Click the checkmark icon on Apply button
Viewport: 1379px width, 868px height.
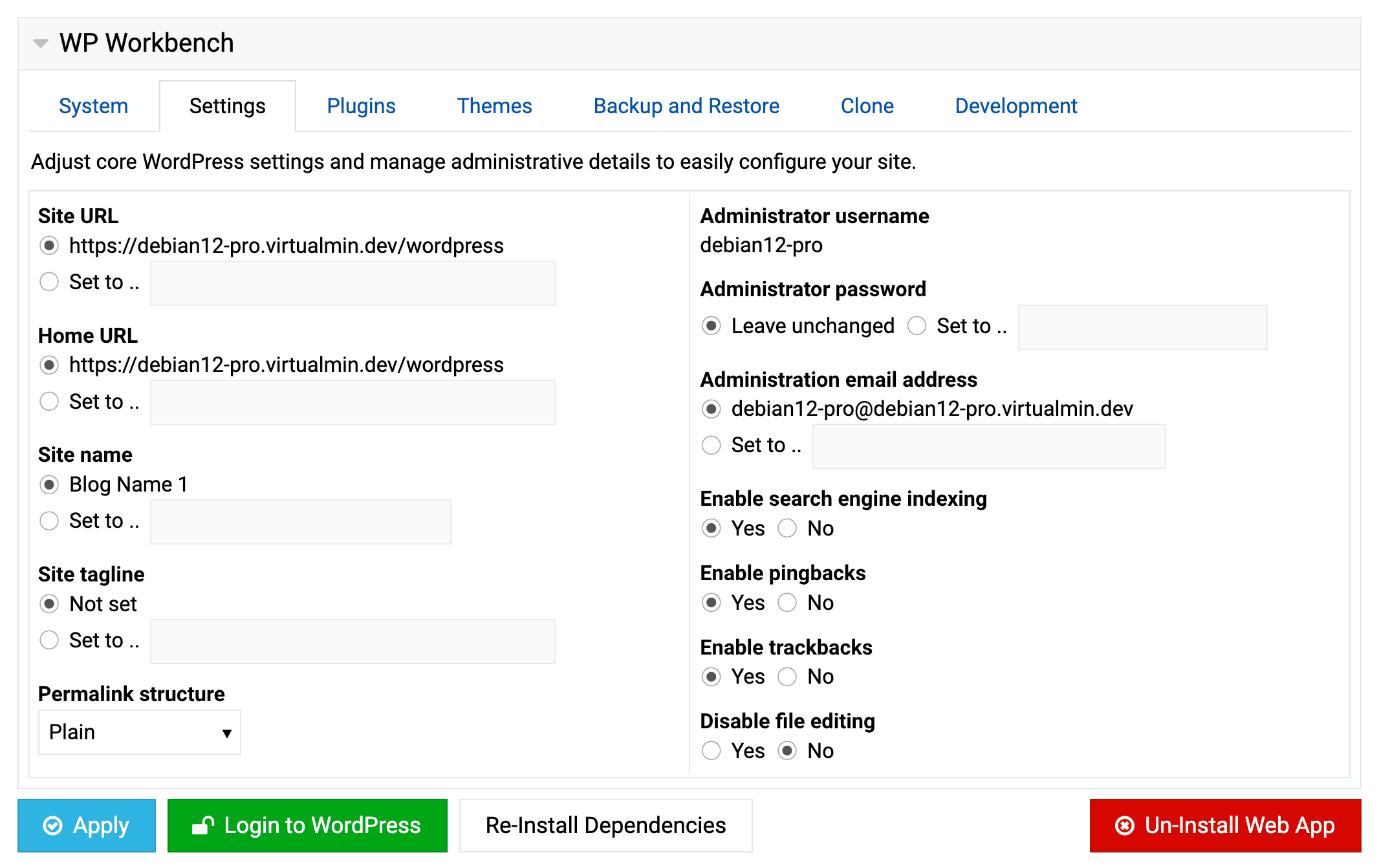click(52, 826)
